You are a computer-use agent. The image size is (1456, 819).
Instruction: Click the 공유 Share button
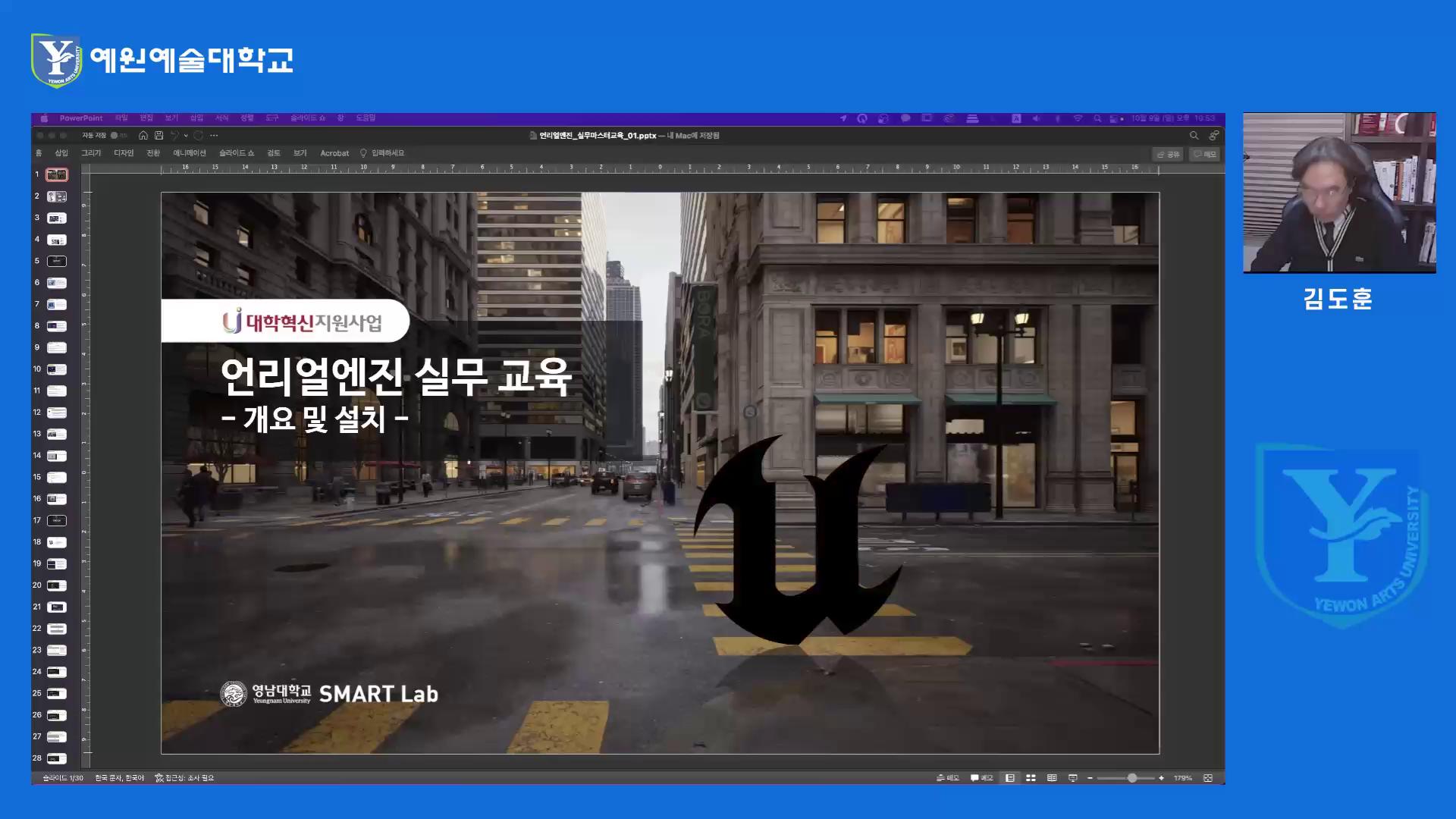pyautogui.click(x=1167, y=153)
